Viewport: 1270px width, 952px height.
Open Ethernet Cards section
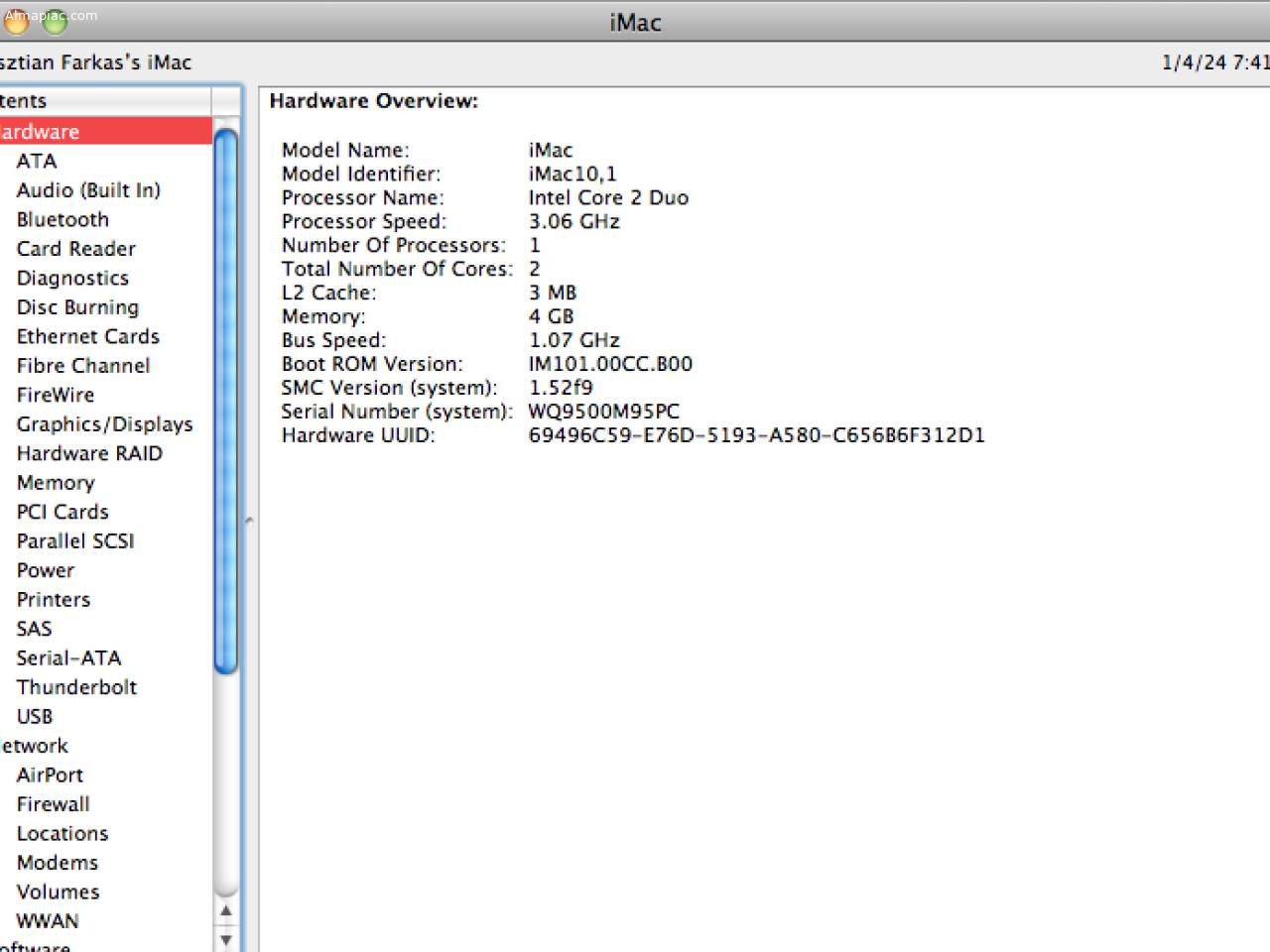pyautogui.click(x=88, y=336)
